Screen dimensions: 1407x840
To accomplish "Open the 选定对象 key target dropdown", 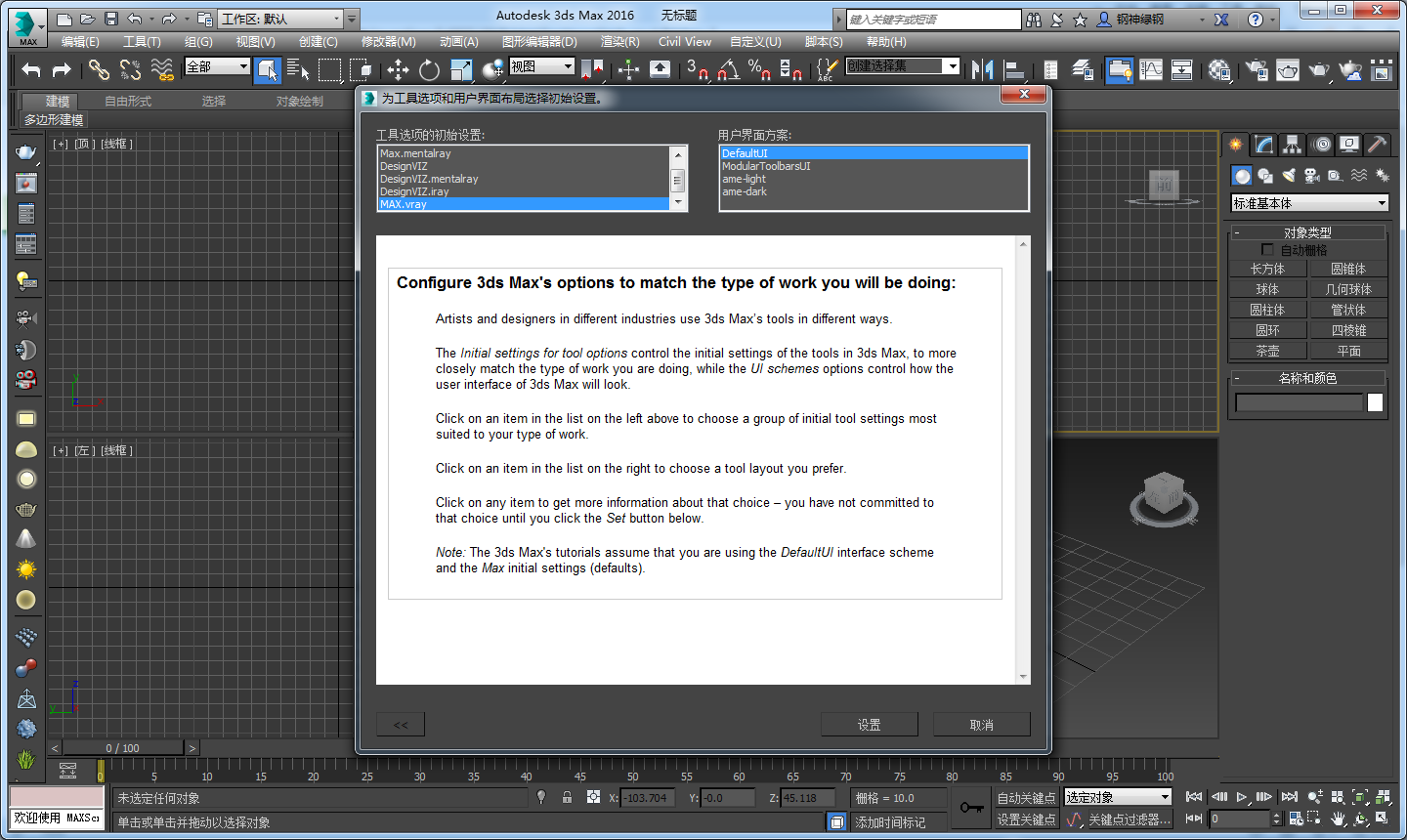I will (1118, 798).
